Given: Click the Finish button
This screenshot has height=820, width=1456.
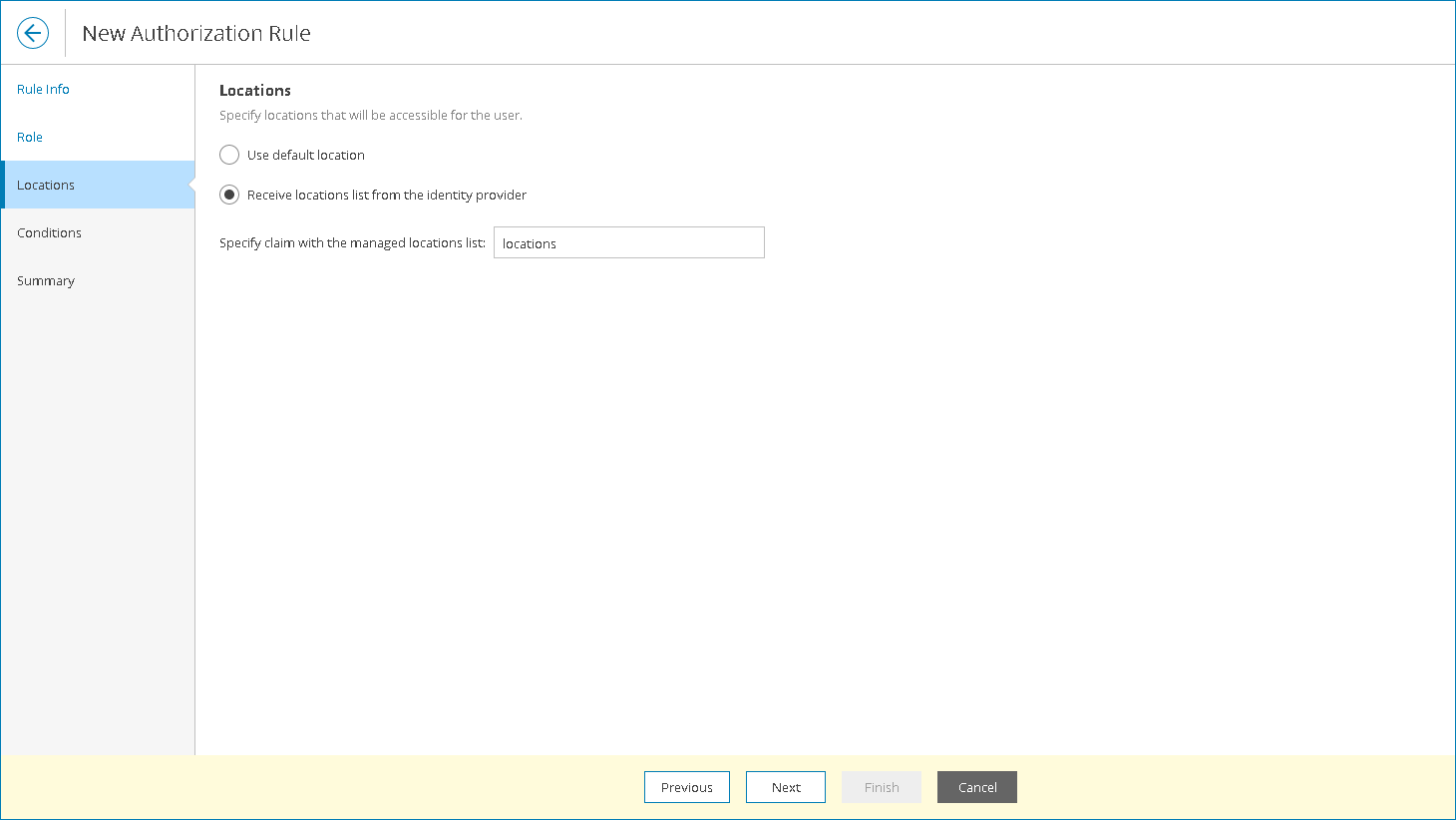Looking at the screenshot, I should (x=882, y=787).
